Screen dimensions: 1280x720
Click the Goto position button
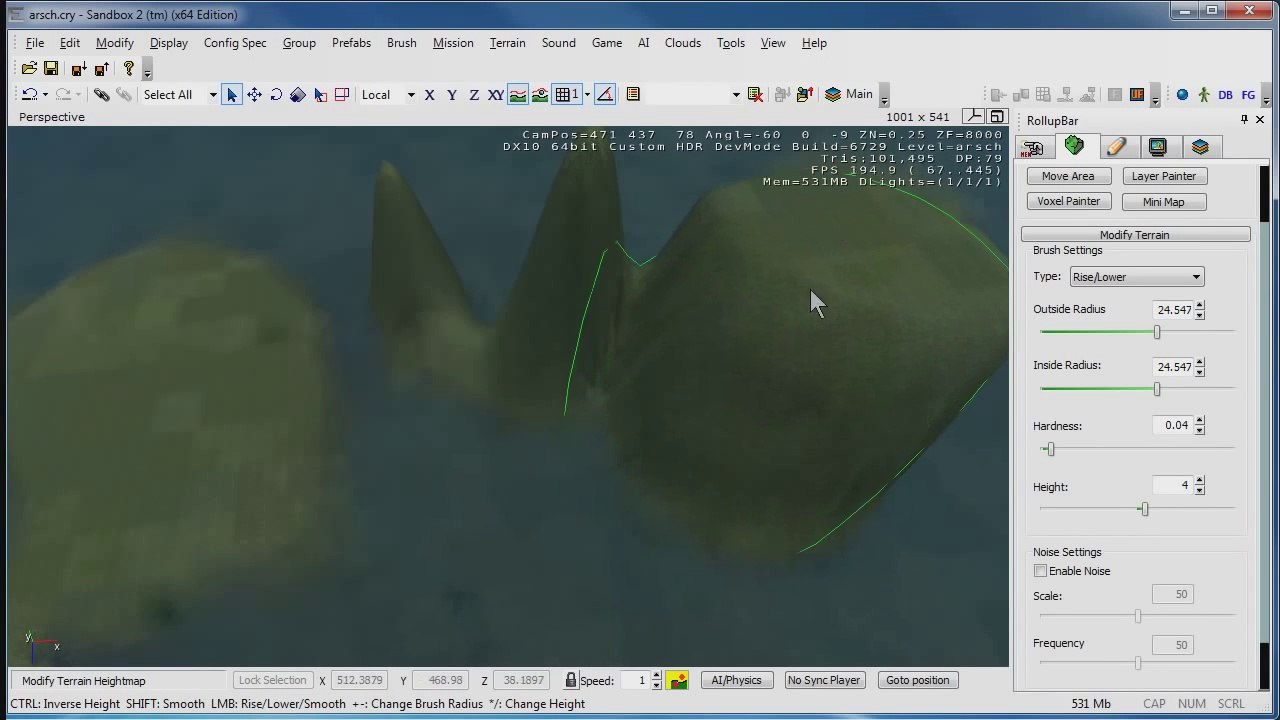tap(917, 681)
